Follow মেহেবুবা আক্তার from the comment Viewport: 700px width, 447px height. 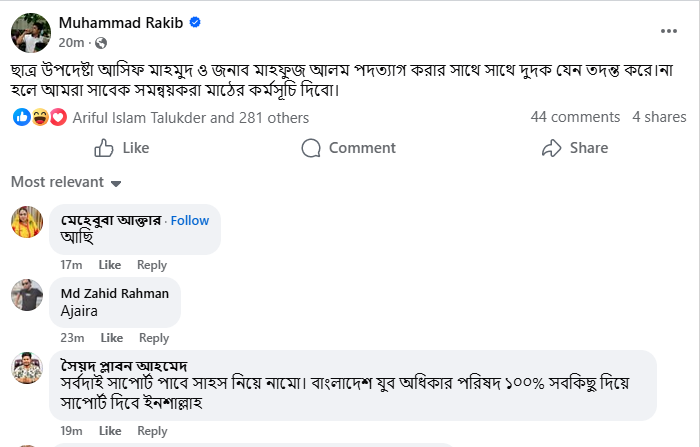pyautogui.click(x=190, y=220)
